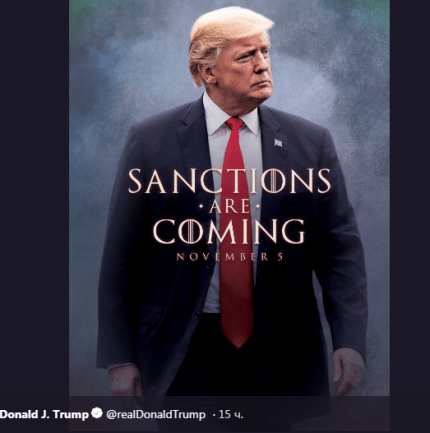Click the diamond dot right of ARE
430x433 pixels.
(257, 207)
